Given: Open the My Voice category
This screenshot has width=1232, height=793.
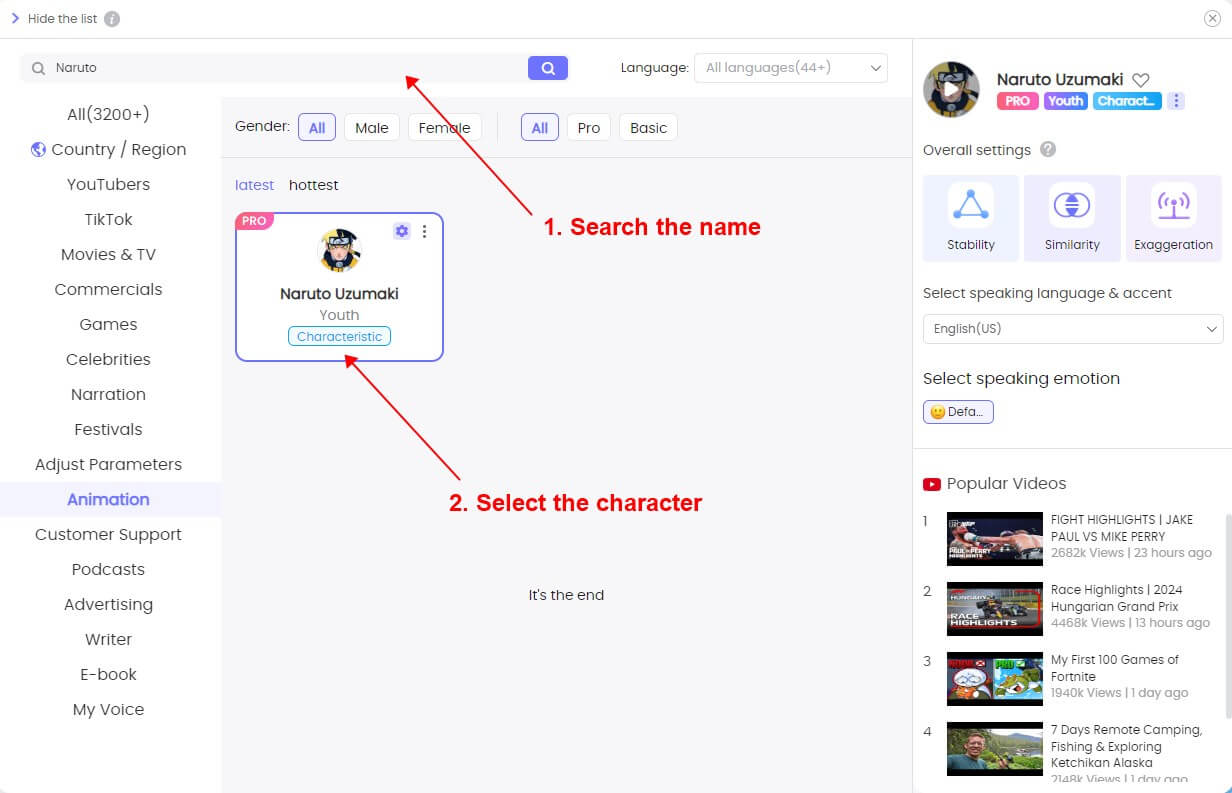Looking at the screenshot, I should coord(108,709).
